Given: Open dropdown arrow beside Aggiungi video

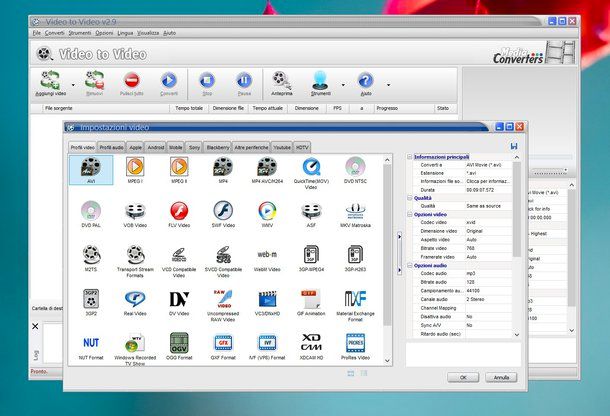Looking at the screenshot, I should 73,85.
